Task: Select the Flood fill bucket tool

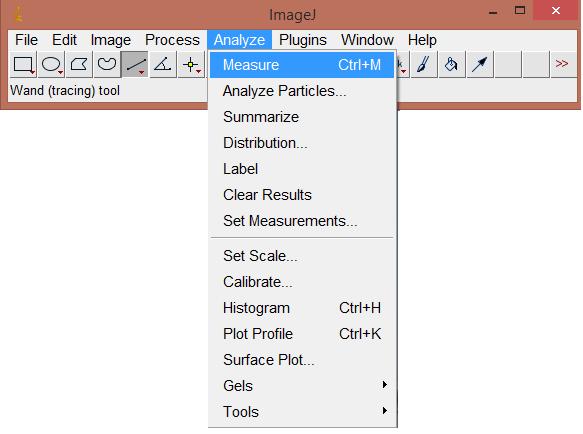Action: click(452, 65)
